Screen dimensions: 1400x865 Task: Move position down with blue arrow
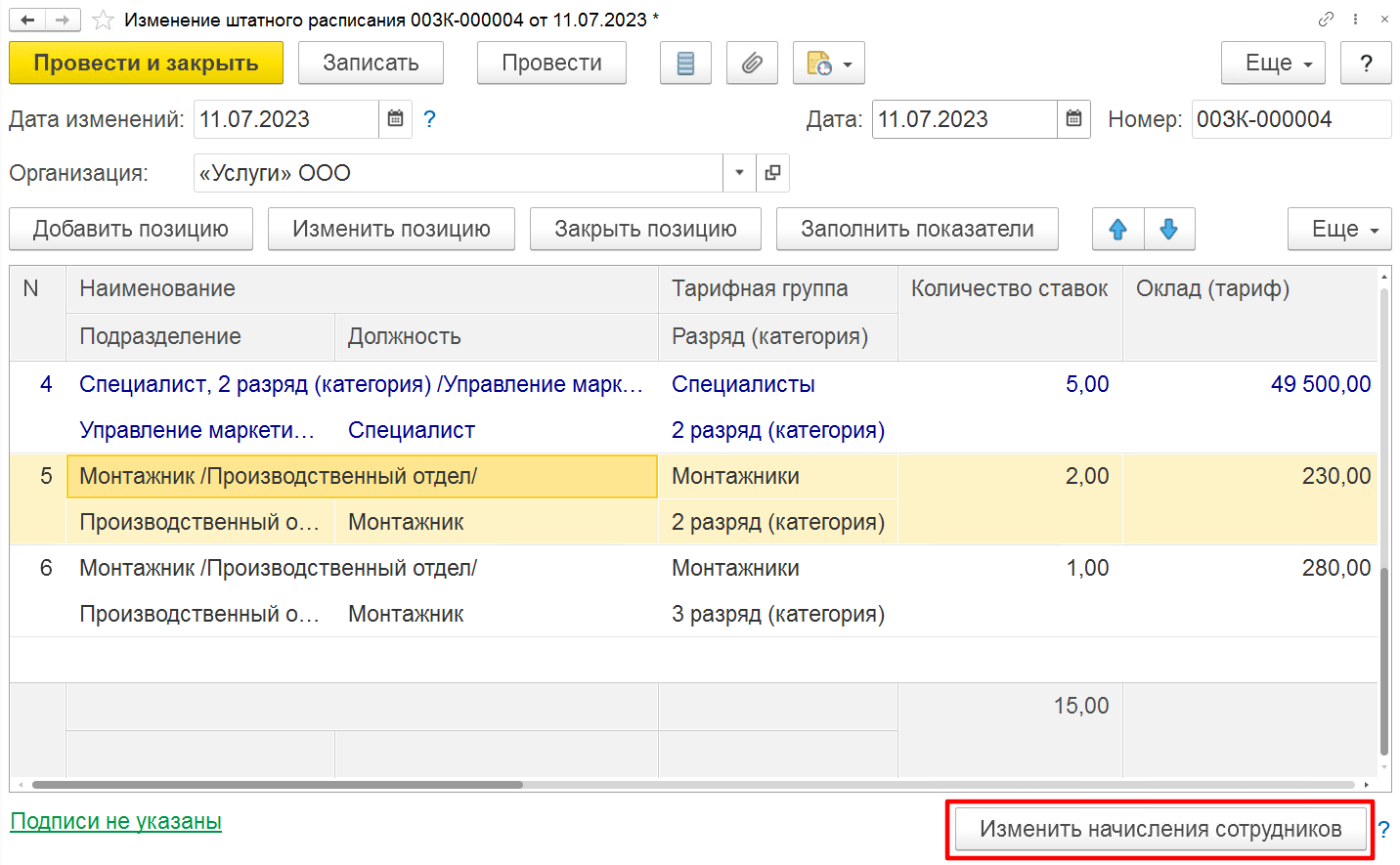tap(1168, 229)
